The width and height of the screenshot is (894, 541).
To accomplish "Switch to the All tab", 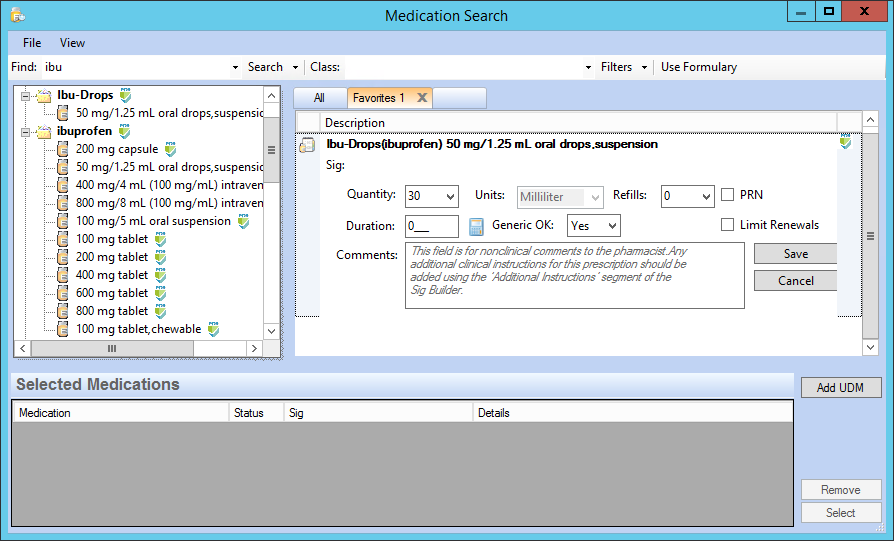I will click(x=319, y=98).
